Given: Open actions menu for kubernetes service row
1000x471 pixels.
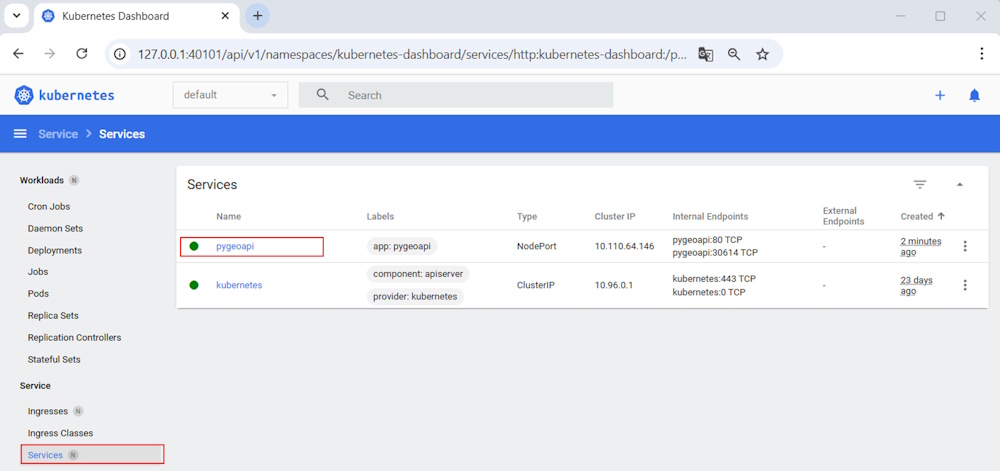Looking at the screenshot, I should (x=964, y=285).
